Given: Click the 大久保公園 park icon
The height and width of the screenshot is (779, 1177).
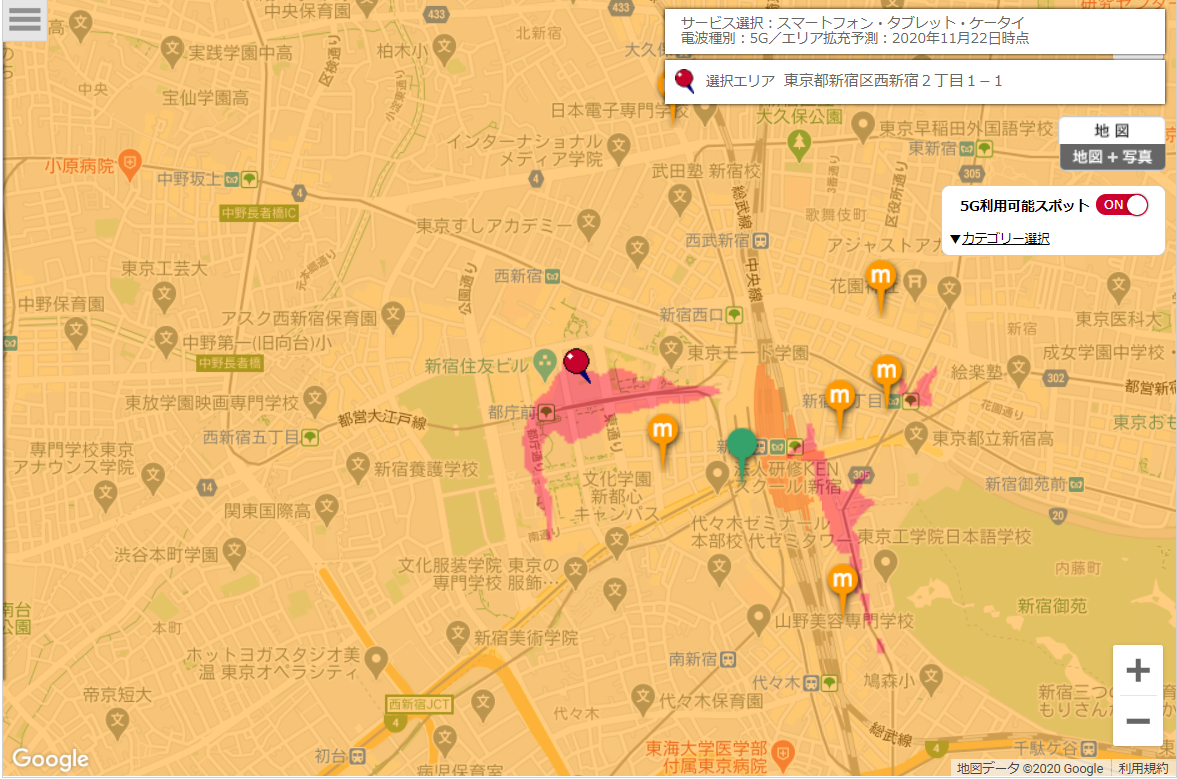Looking at the screenshot, I should tap(799, 144).
